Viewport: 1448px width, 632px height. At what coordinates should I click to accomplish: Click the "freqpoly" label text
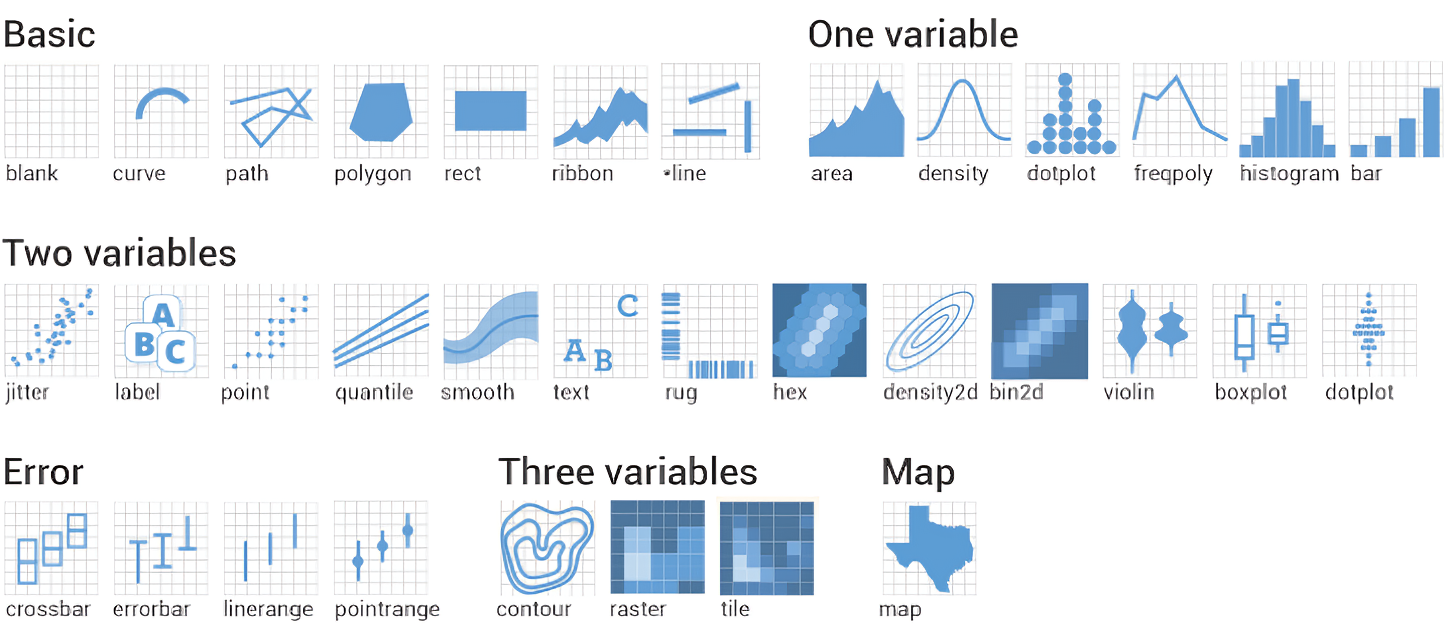[x=1173, y=174]
